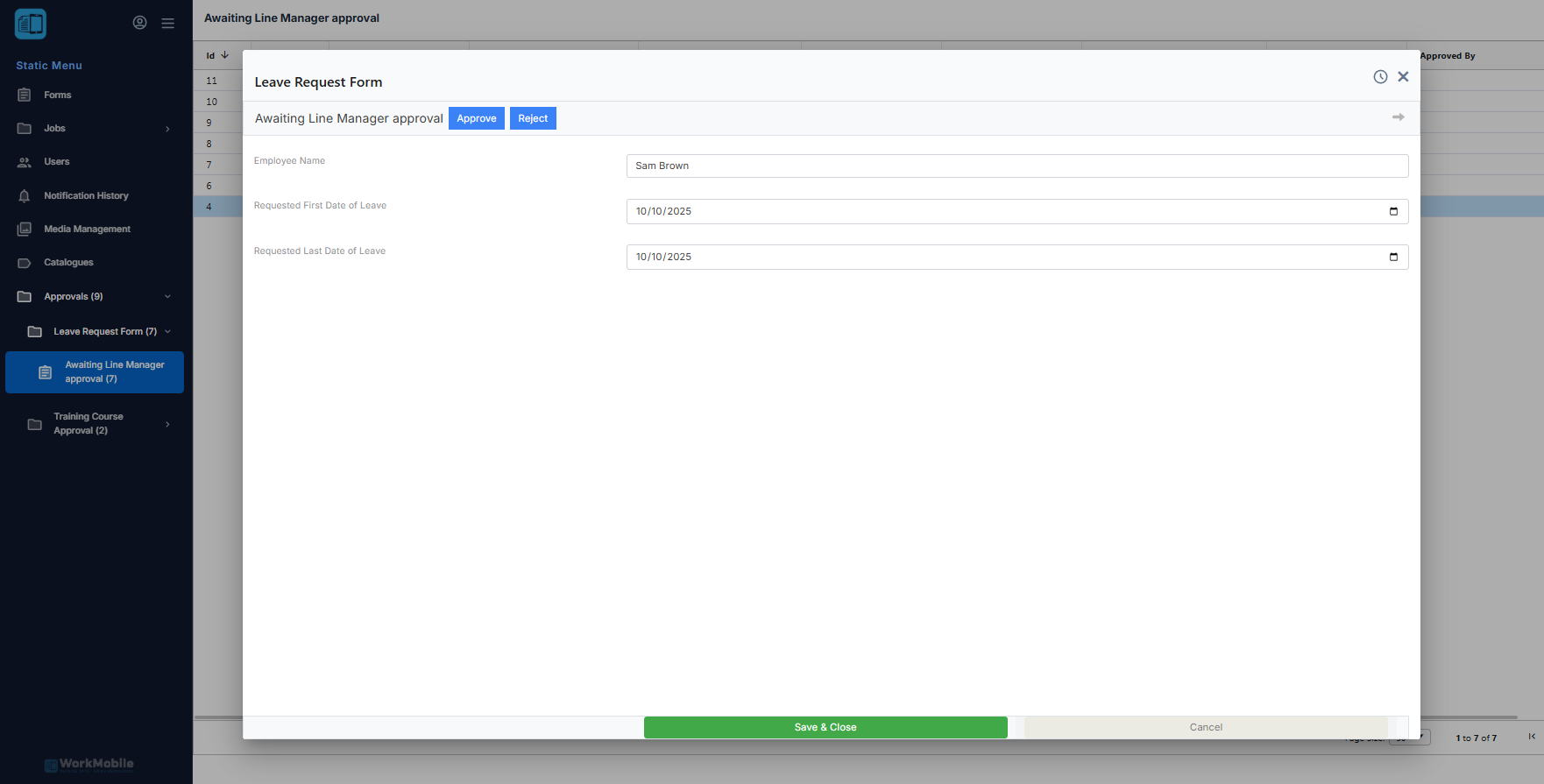Viewport: 1544px width, 784px height.
Task: Expand Training Course Approval (2) chevron
Action: pos(167,425)
